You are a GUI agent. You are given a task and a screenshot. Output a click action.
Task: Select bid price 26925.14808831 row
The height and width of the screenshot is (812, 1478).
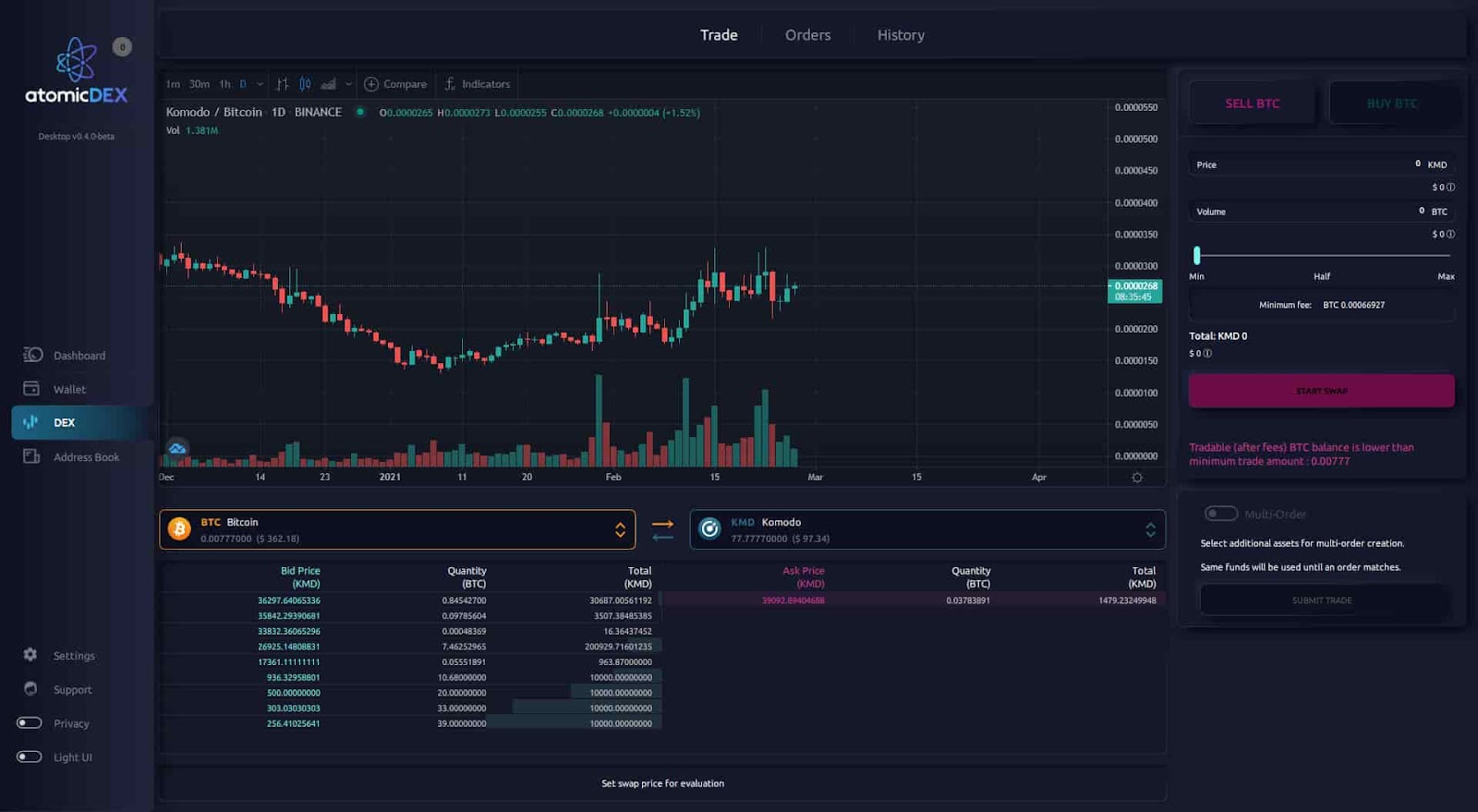point(411,647)
